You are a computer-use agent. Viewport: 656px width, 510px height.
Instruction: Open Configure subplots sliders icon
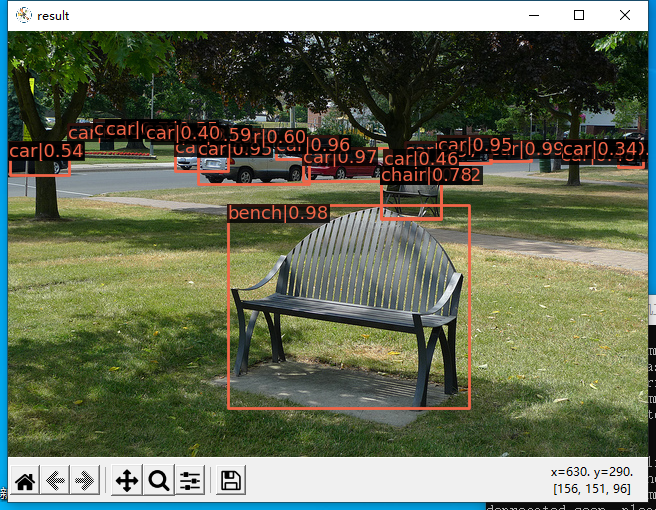[190, 480]
